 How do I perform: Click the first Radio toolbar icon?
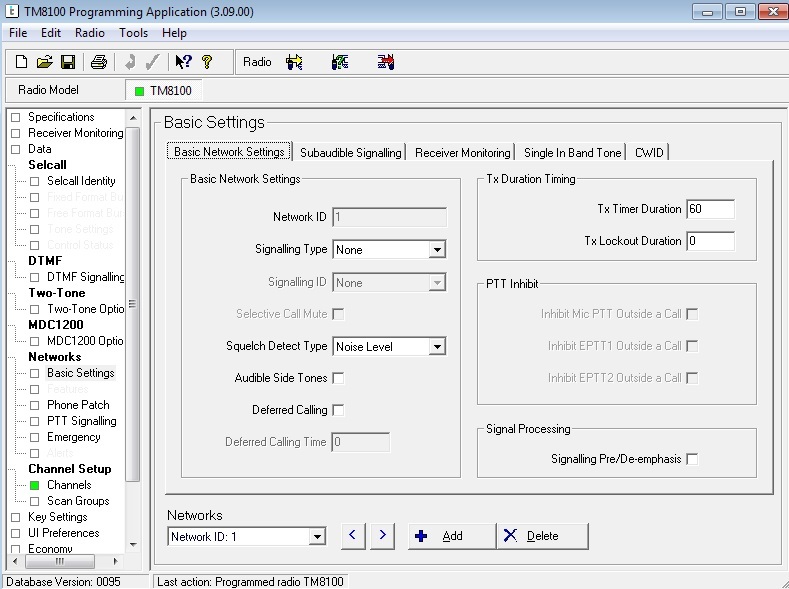pos(294,62)
